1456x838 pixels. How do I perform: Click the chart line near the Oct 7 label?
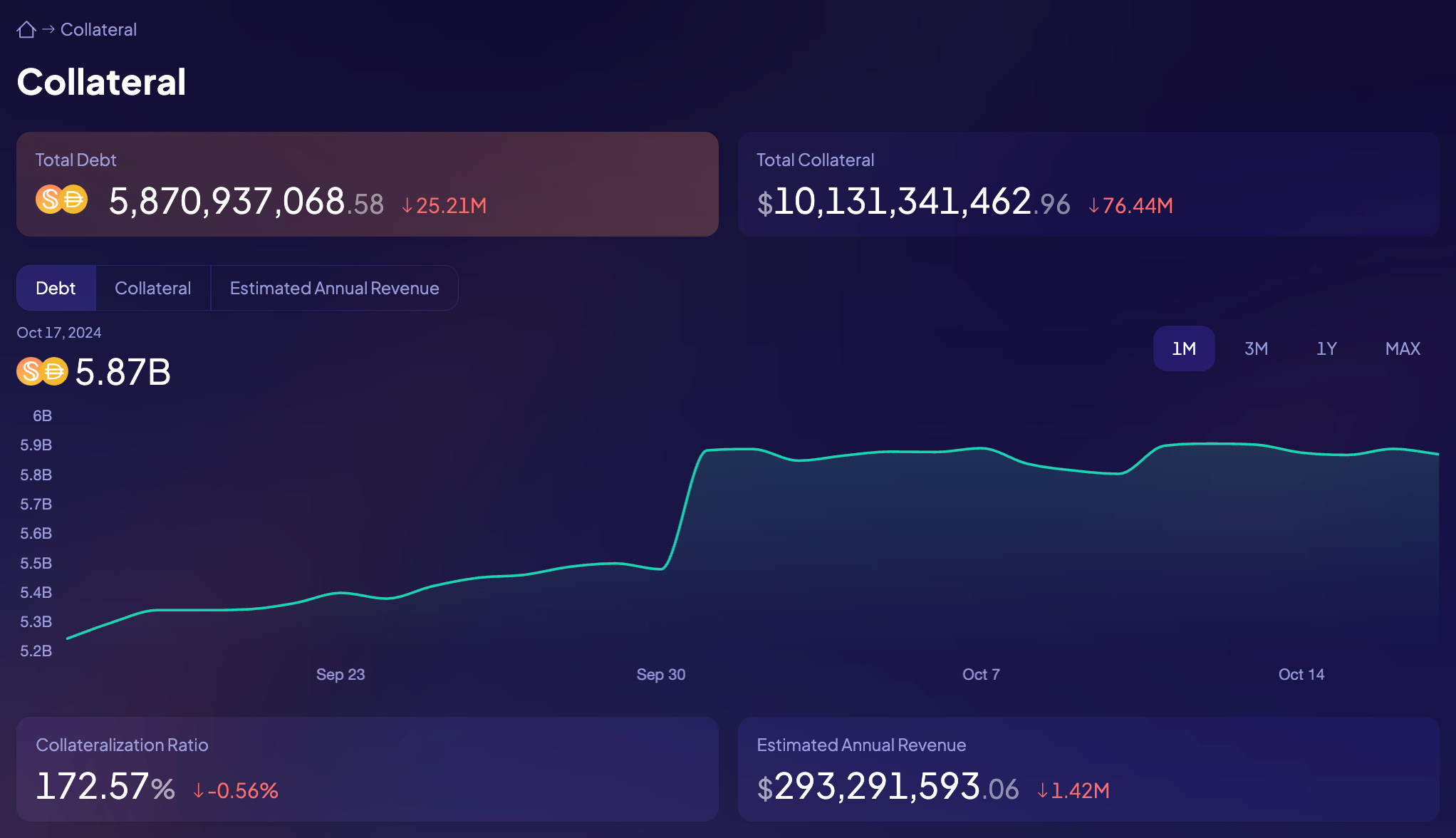pos(981,450)
